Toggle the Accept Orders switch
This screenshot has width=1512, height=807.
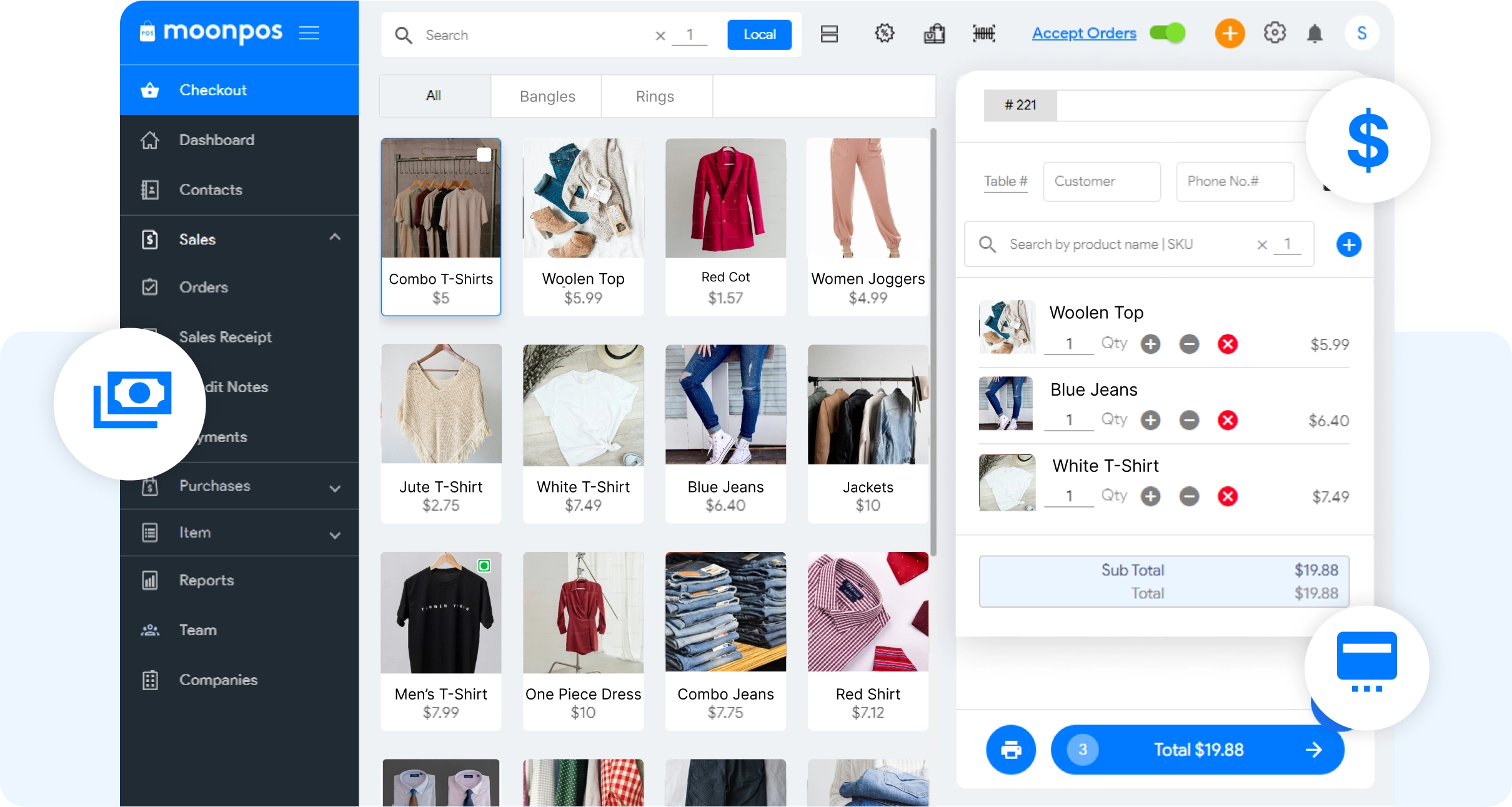1167,33
